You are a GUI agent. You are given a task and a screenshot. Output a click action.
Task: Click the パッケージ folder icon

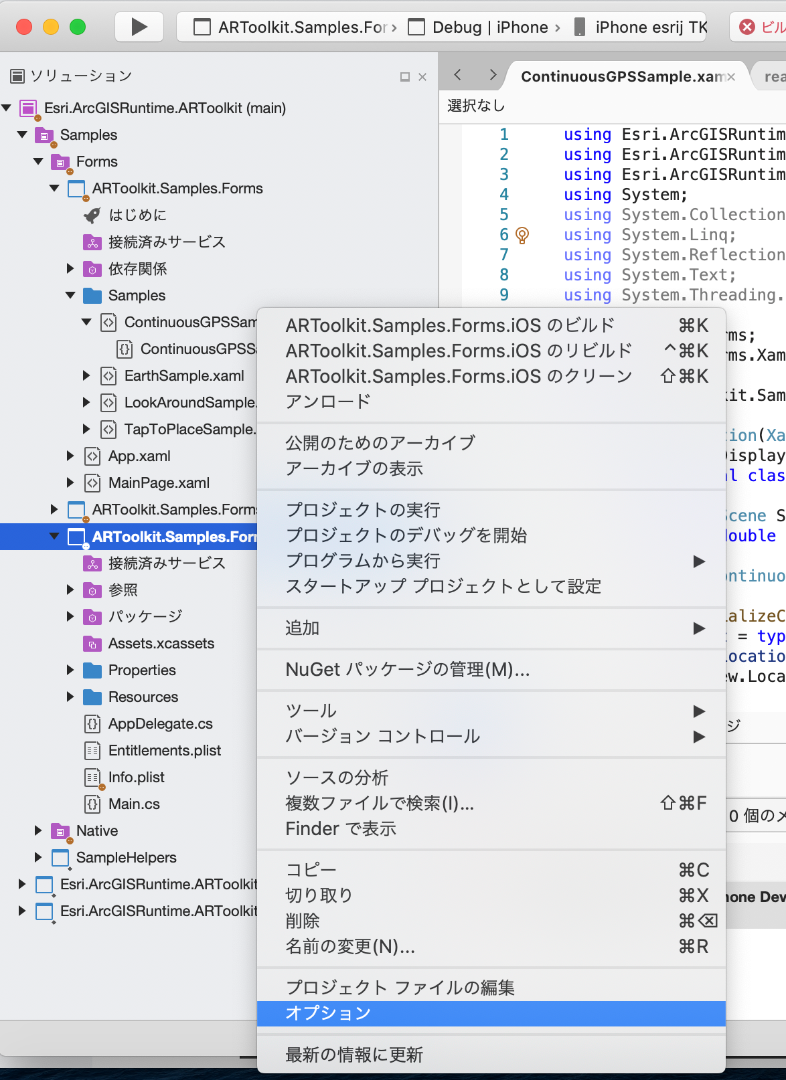pyautogui.click(x=92, y=617)
